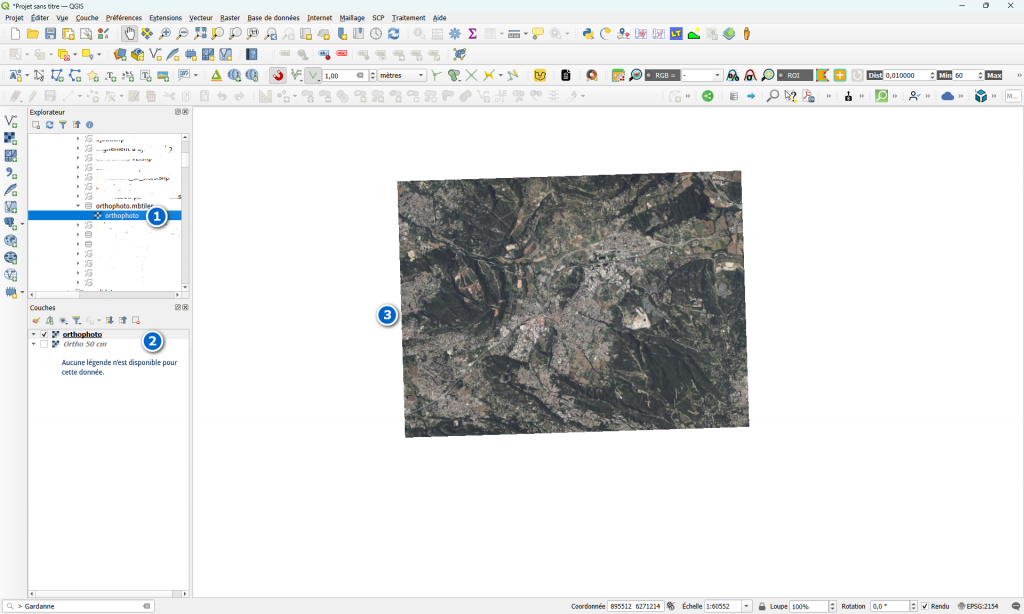Click the Add Raster Layer sidebar icon
The image size is (1024, 614).
click(x=11, y=138)
